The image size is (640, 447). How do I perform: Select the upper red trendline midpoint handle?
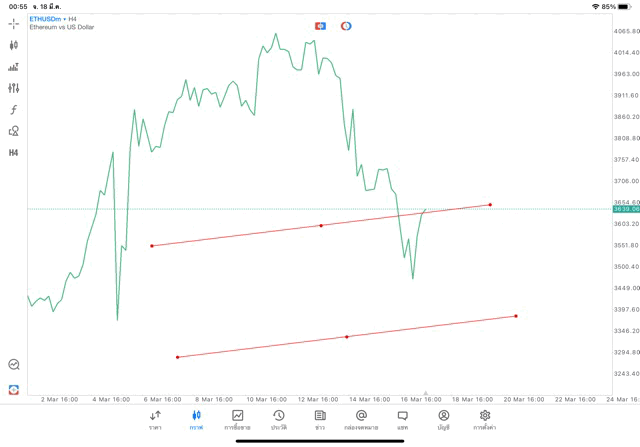coord(321,225)
